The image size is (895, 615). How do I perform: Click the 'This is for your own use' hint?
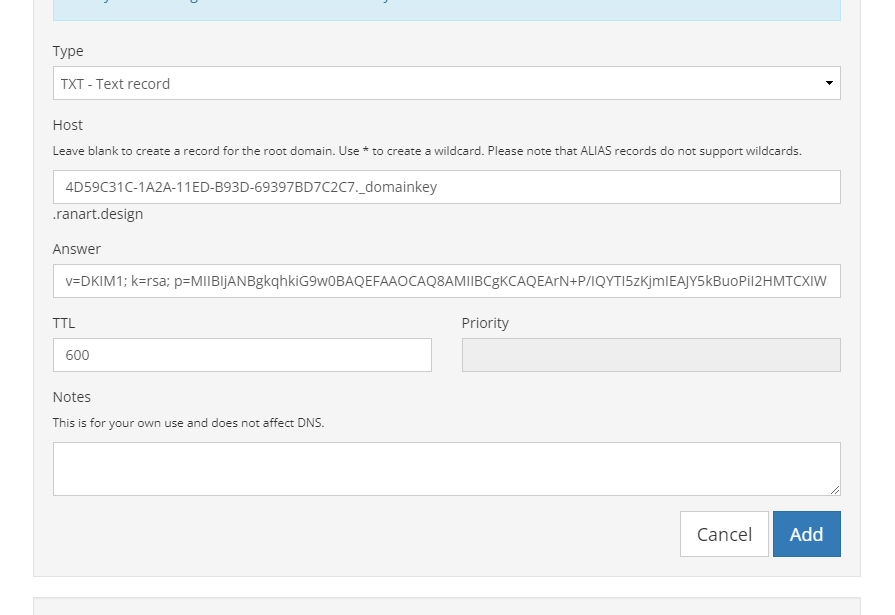(x=188, y=423)
